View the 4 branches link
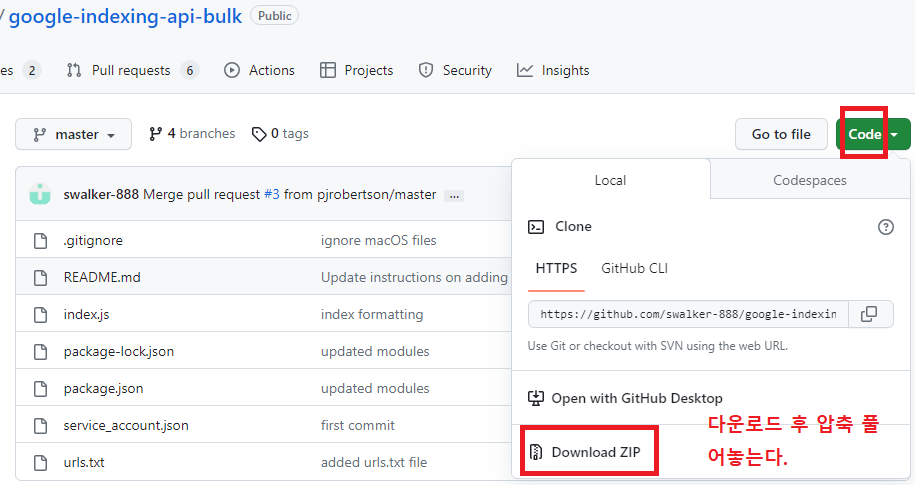The width and height of the screenshot is (915, 485). coord(192,134)
